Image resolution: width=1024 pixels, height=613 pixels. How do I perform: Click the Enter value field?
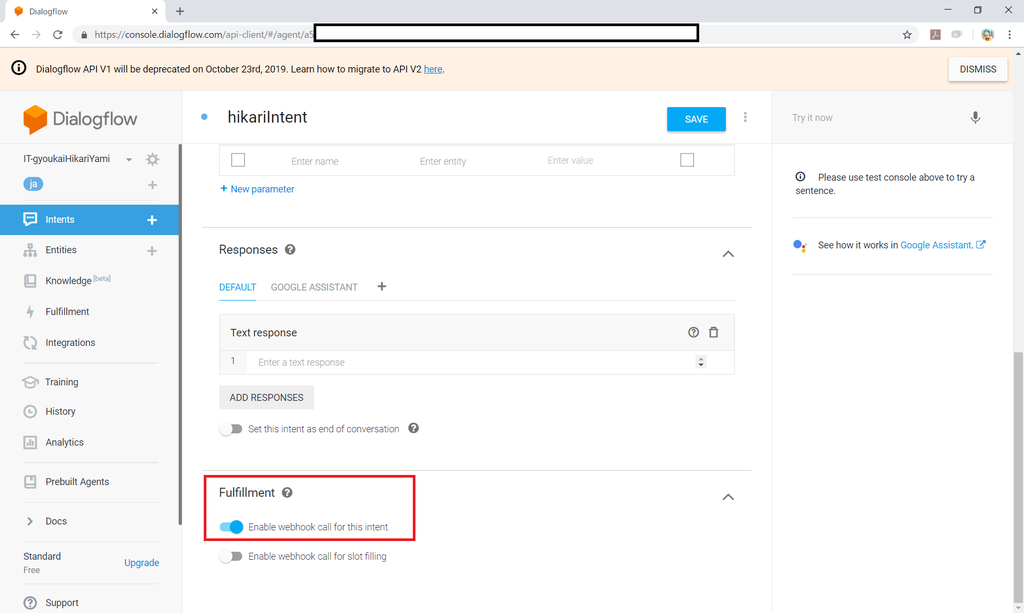[570, 161]
